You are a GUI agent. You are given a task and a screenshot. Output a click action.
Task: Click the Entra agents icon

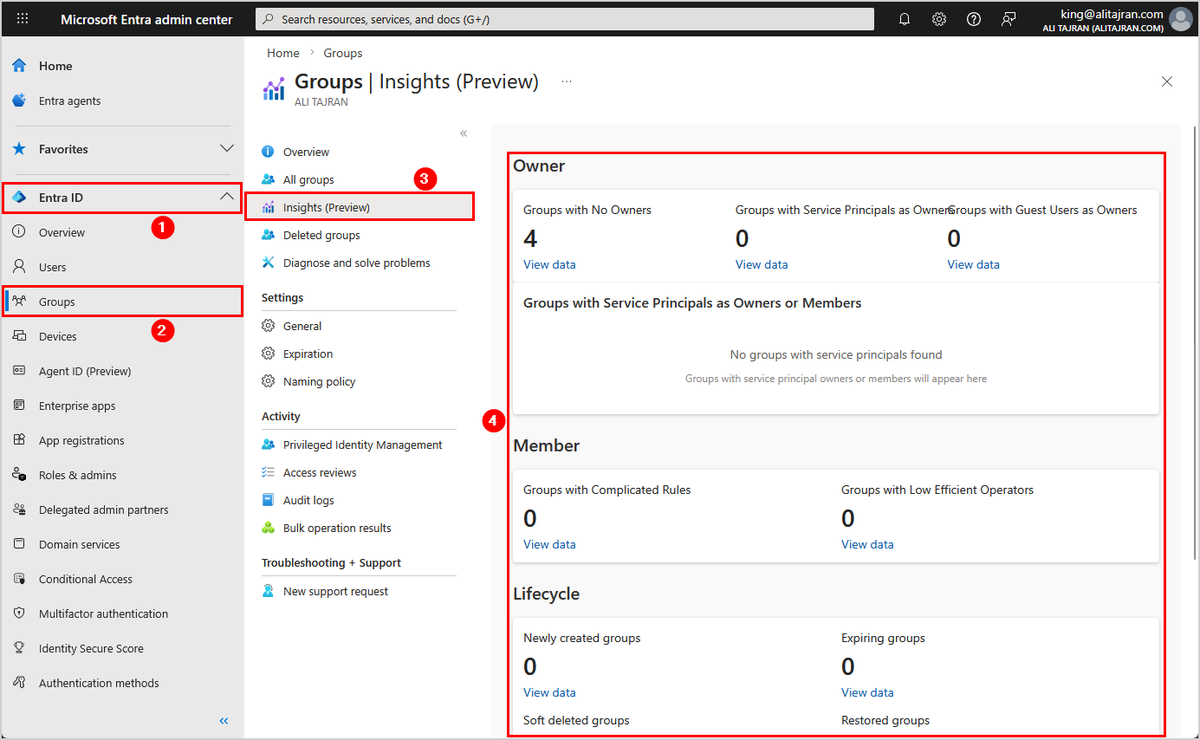(19, 101)
